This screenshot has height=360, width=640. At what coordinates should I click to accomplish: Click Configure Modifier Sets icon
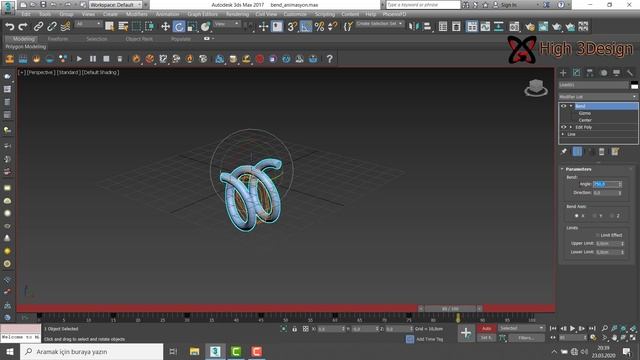[615, 151]
